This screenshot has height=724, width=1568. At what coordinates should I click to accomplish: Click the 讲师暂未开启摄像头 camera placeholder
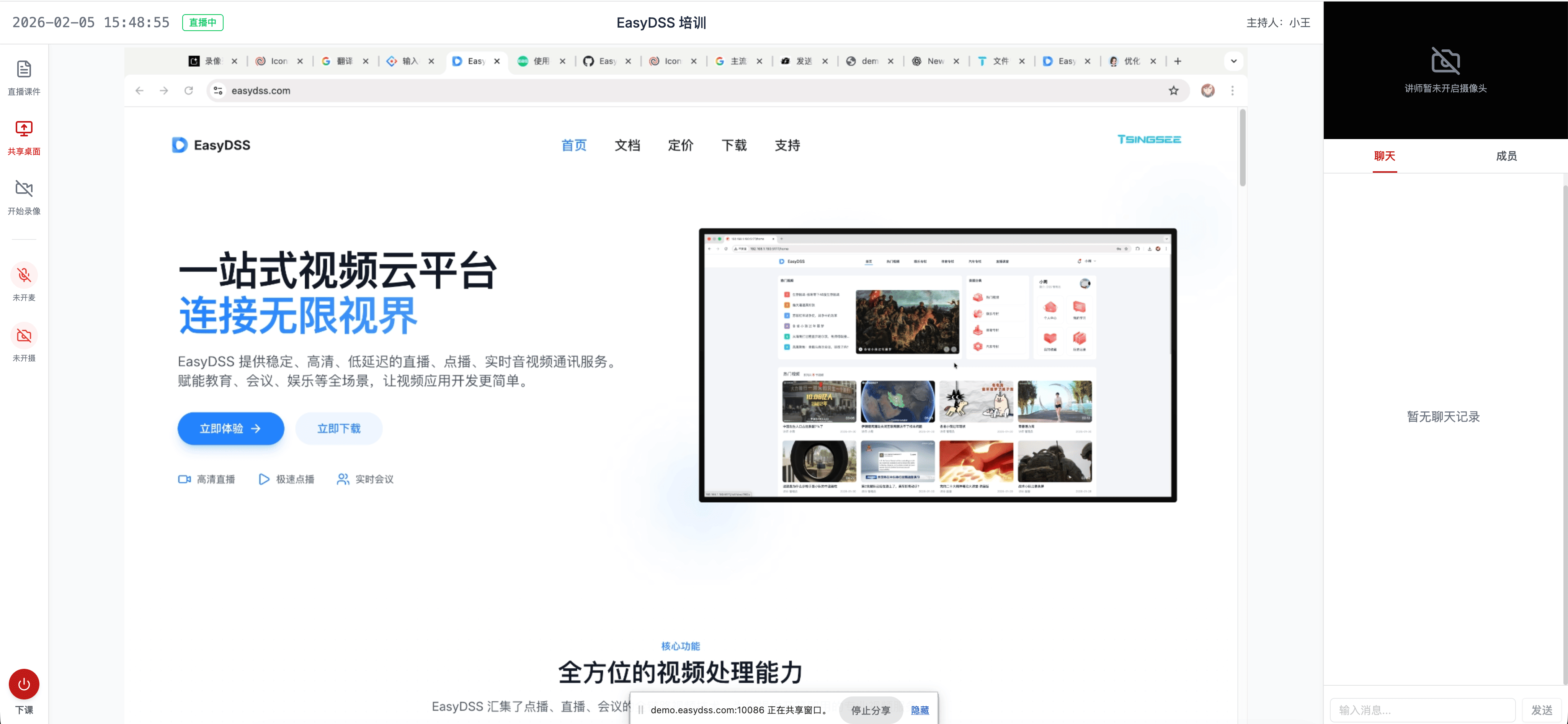click(1445, 70)
